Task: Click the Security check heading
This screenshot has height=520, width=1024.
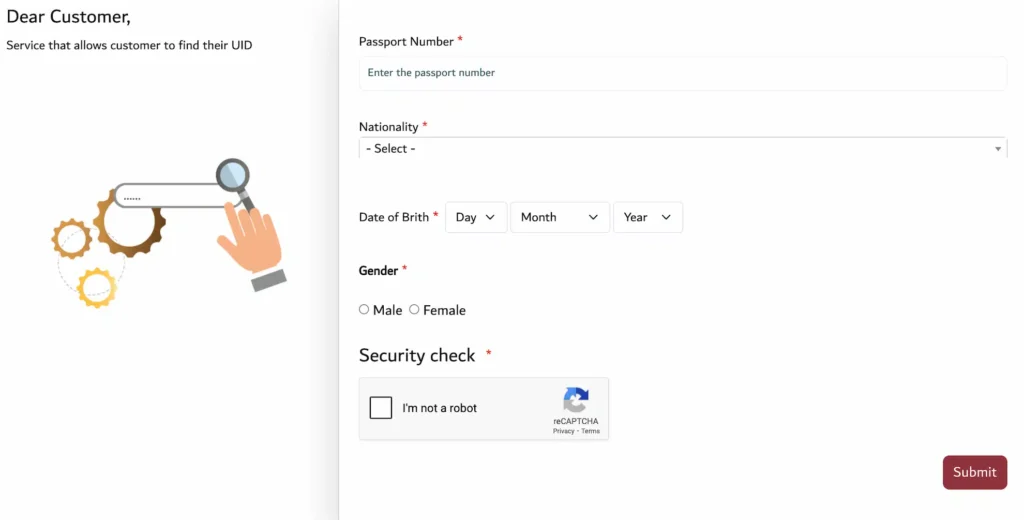Action: (x=417, y=355)
